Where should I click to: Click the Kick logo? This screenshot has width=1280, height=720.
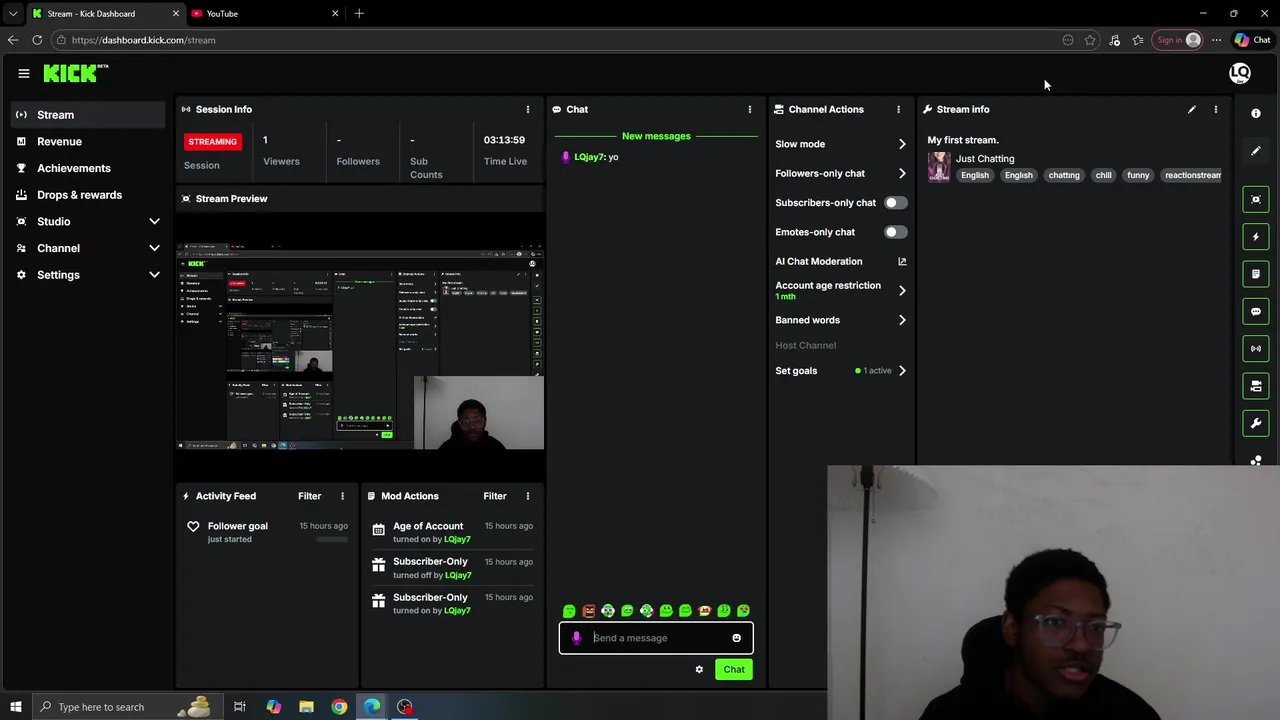coord(75,73)
